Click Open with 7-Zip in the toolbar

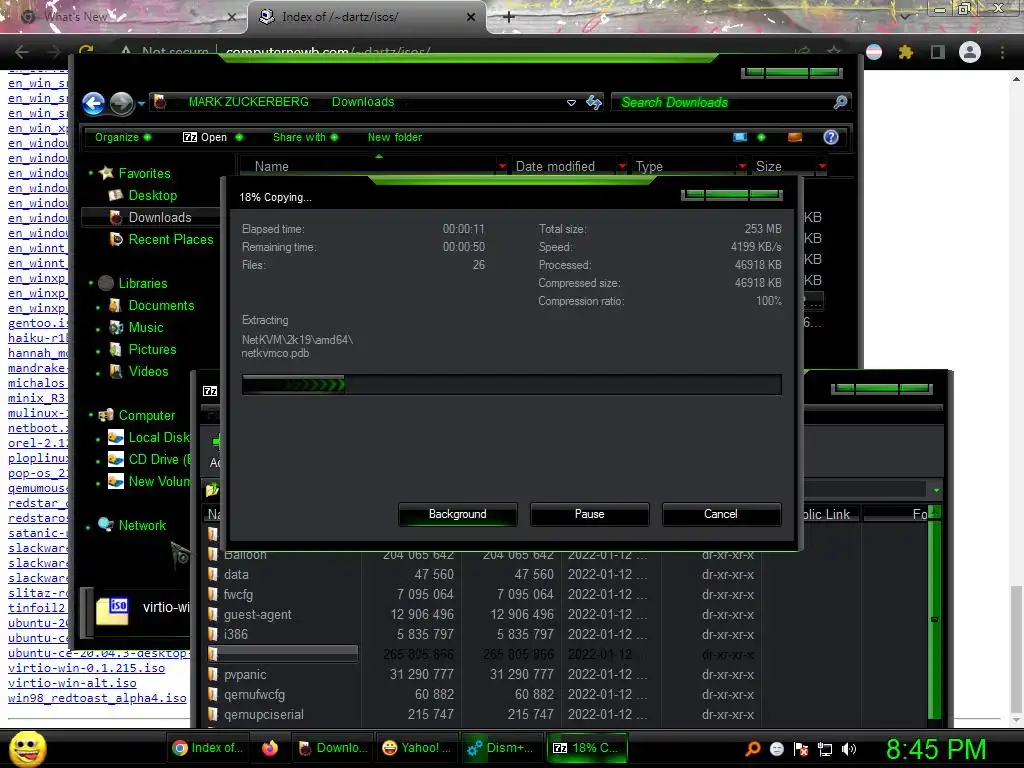point(212,137)
